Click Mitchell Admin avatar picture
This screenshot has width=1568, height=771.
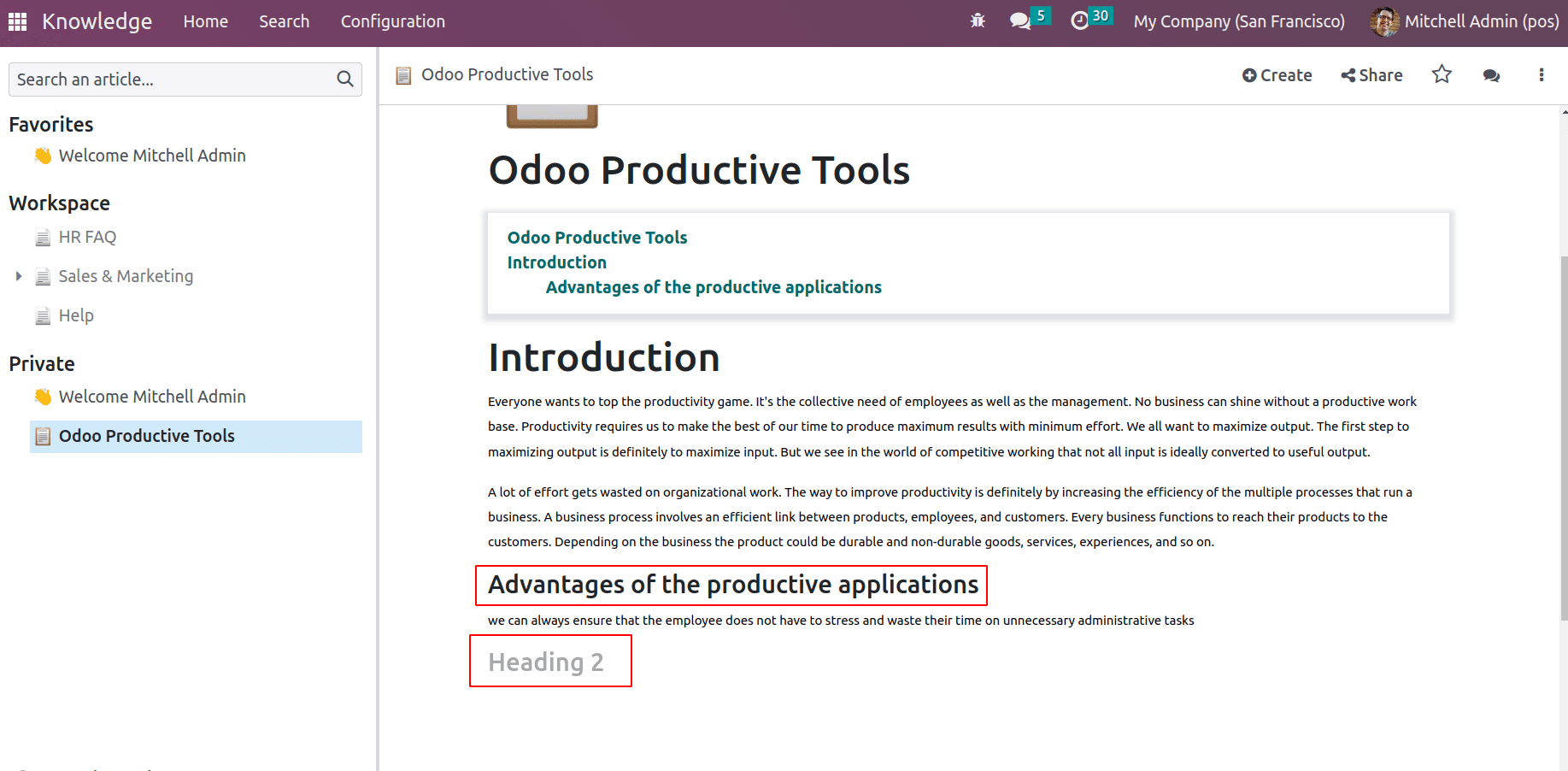point(1383,21)
